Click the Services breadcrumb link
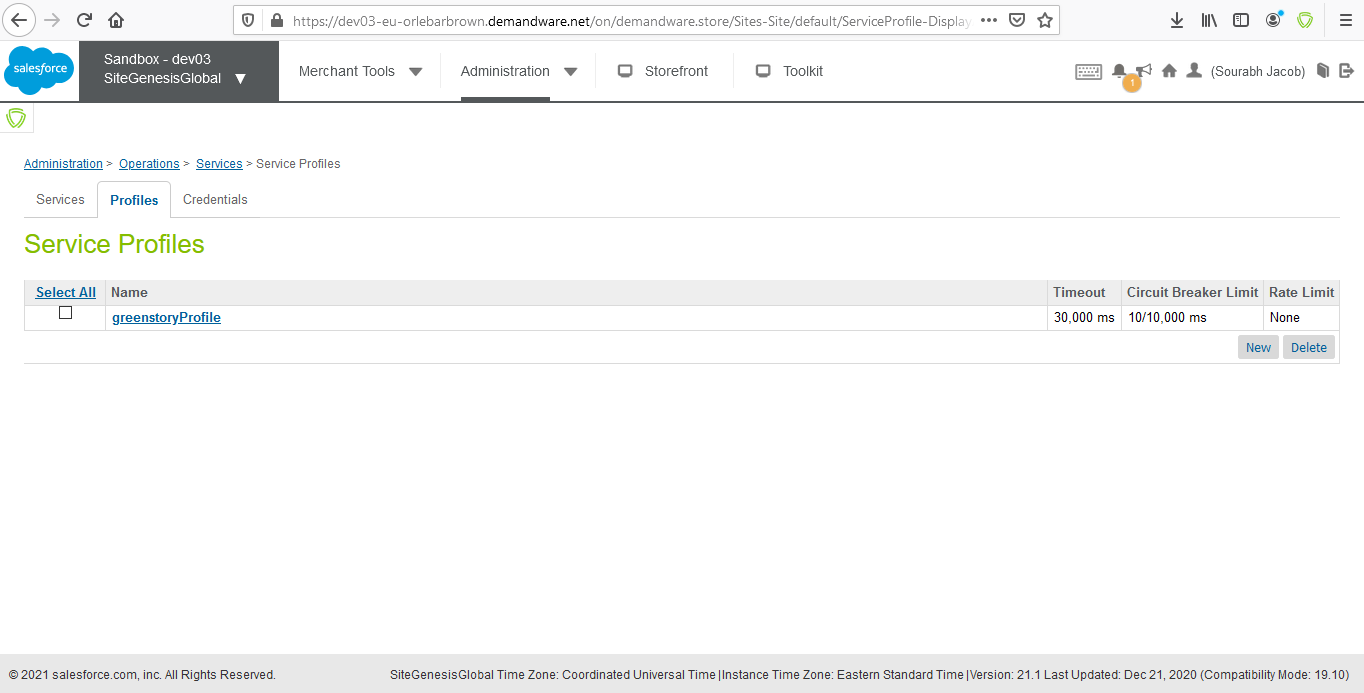The image size is (1364, 693). 219,164
